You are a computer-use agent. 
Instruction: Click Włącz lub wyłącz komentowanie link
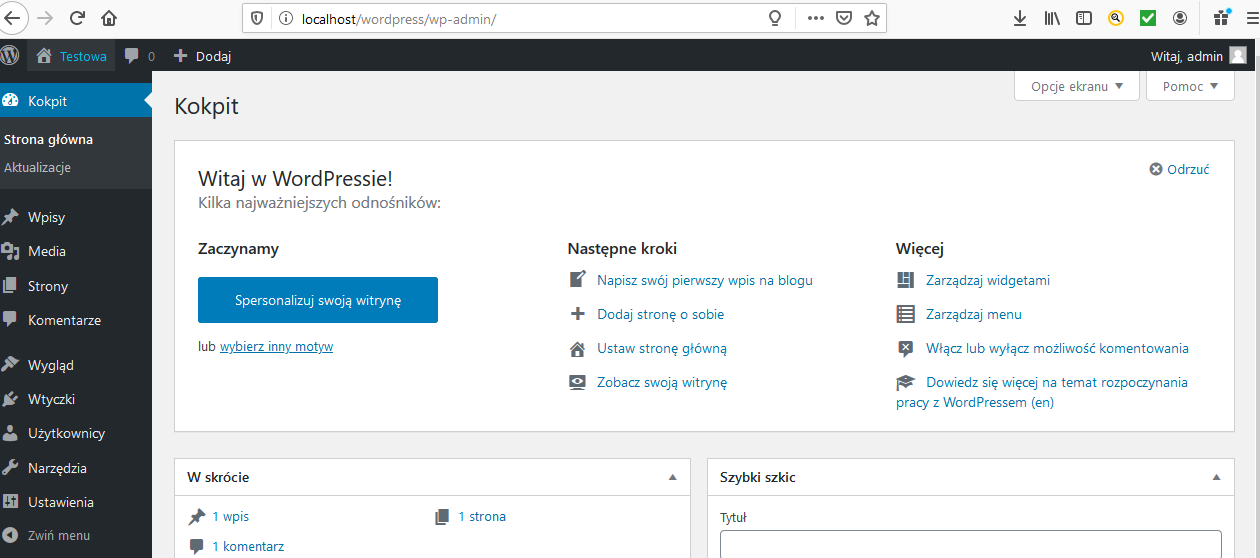pyautogui.click(x=1057, y=348)
